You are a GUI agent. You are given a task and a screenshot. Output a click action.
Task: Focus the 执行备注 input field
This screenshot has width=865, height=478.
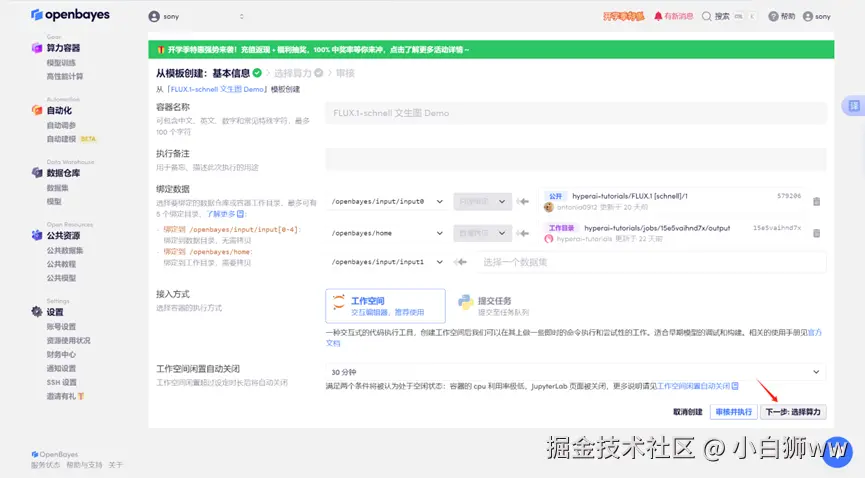click(x=575, y=159)
